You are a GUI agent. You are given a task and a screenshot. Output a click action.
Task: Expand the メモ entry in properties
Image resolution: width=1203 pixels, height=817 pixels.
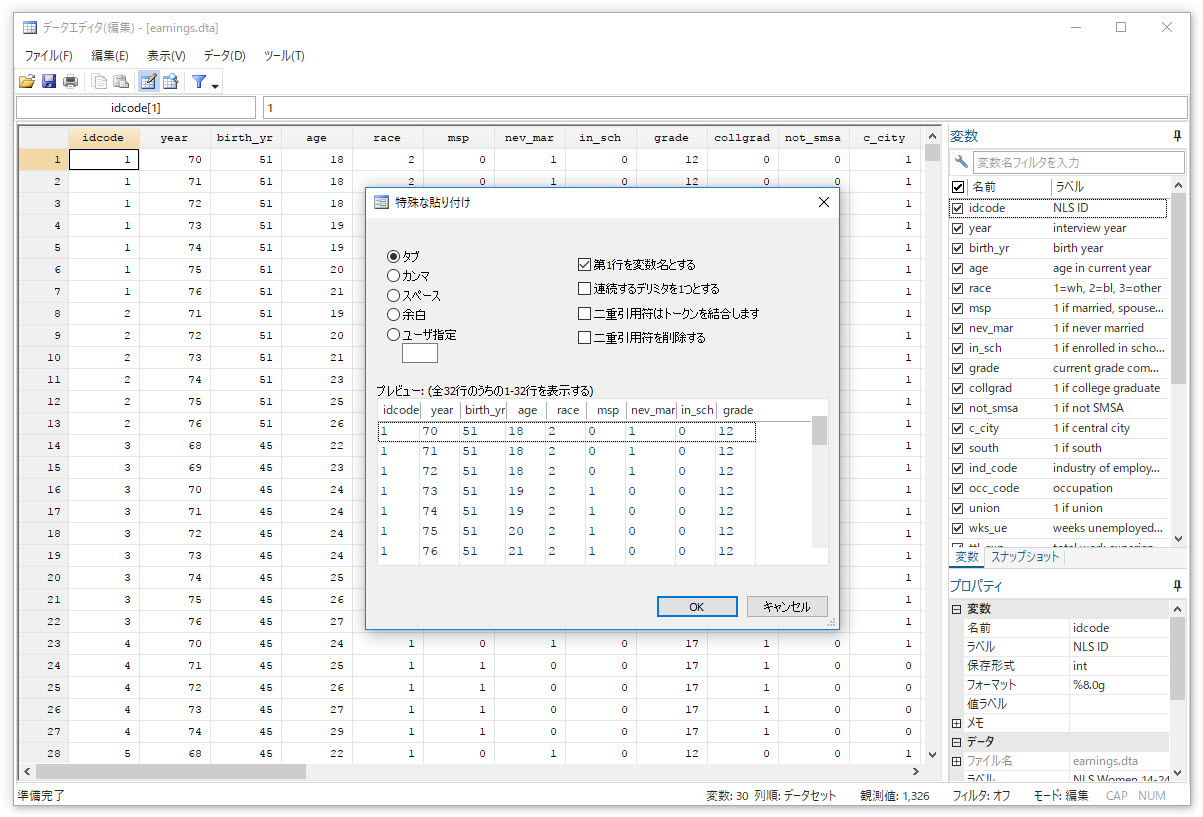click(x=955, y=722)
